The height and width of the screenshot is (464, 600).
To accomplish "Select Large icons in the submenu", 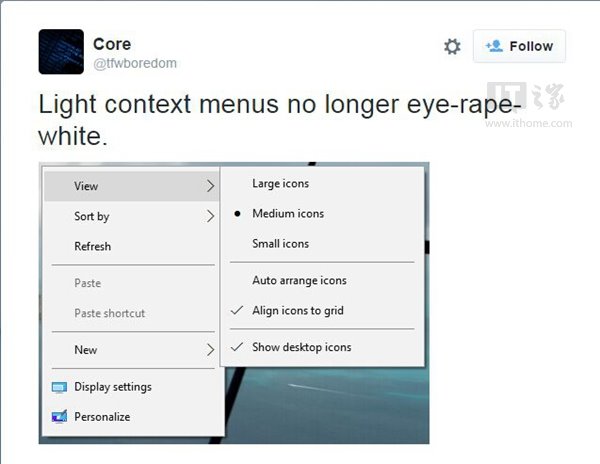I will (280, 183).
